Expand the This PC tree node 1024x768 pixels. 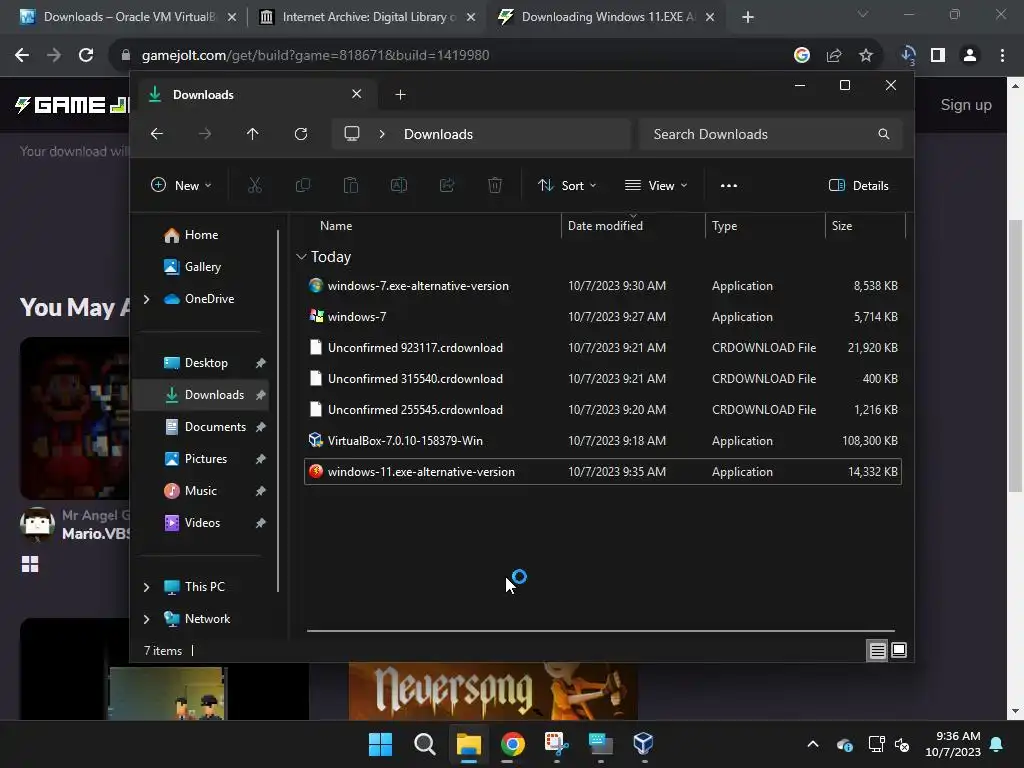[x=146, y=587]
